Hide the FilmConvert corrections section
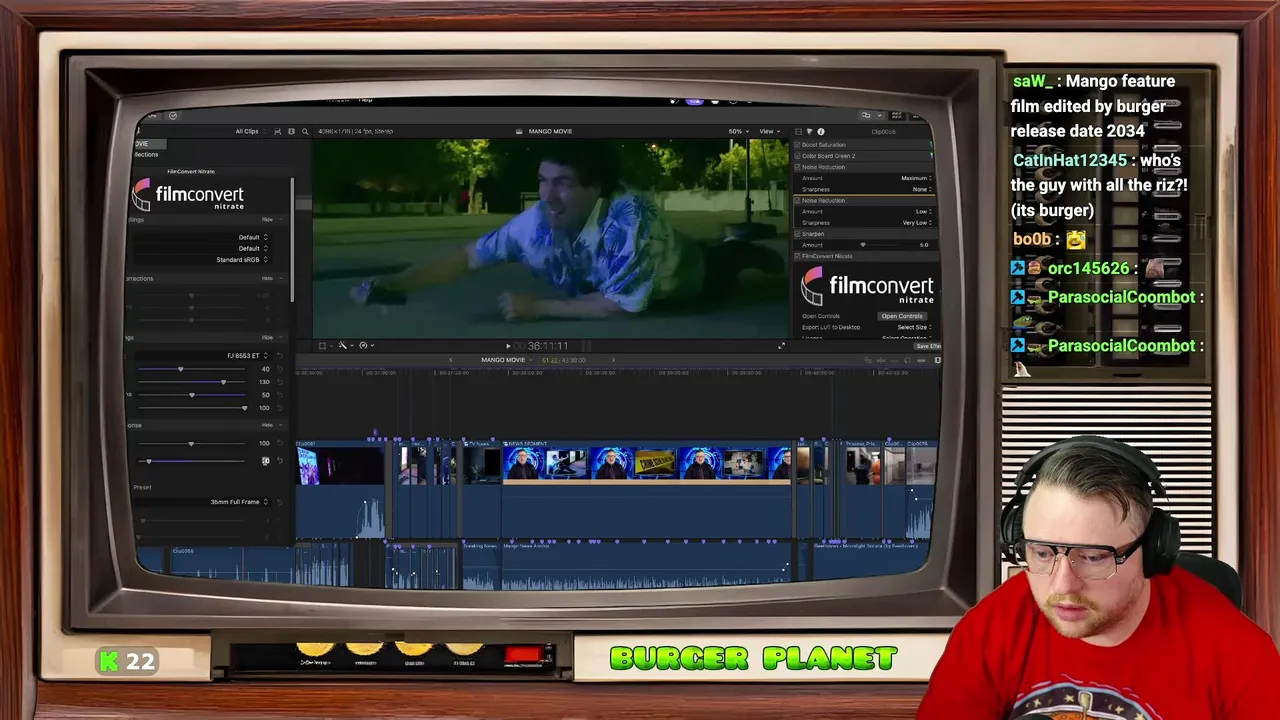The image size is (1280, 720). [x=267, y=278]
